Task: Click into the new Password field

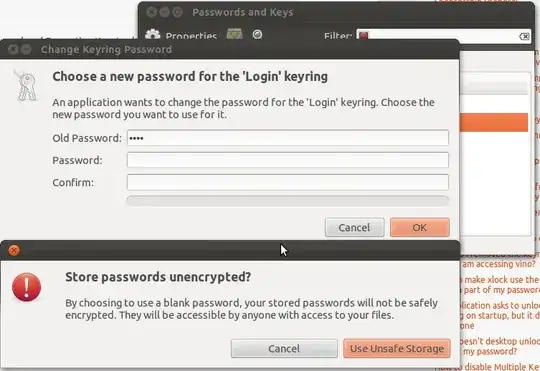Action: coord(288,160)
